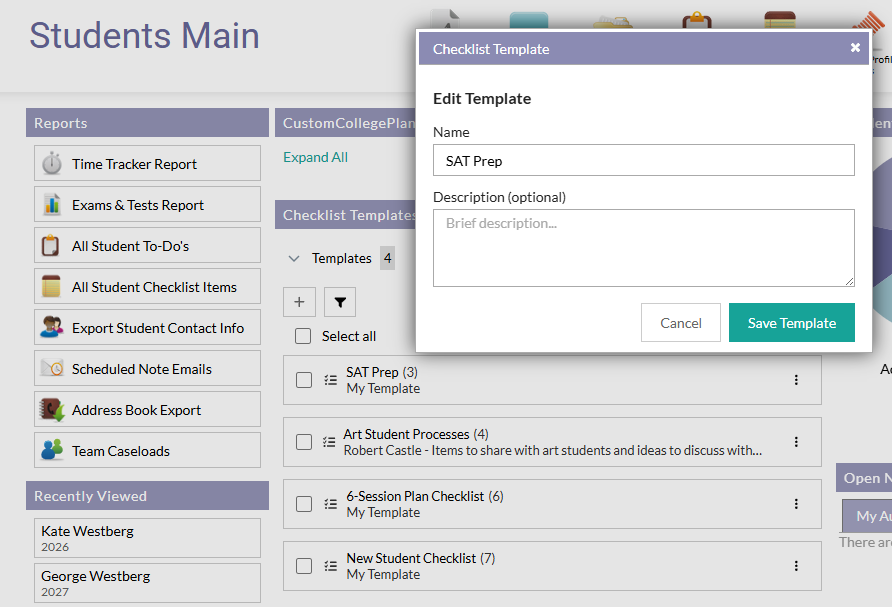Open All Student Checklist Items report

154,287
